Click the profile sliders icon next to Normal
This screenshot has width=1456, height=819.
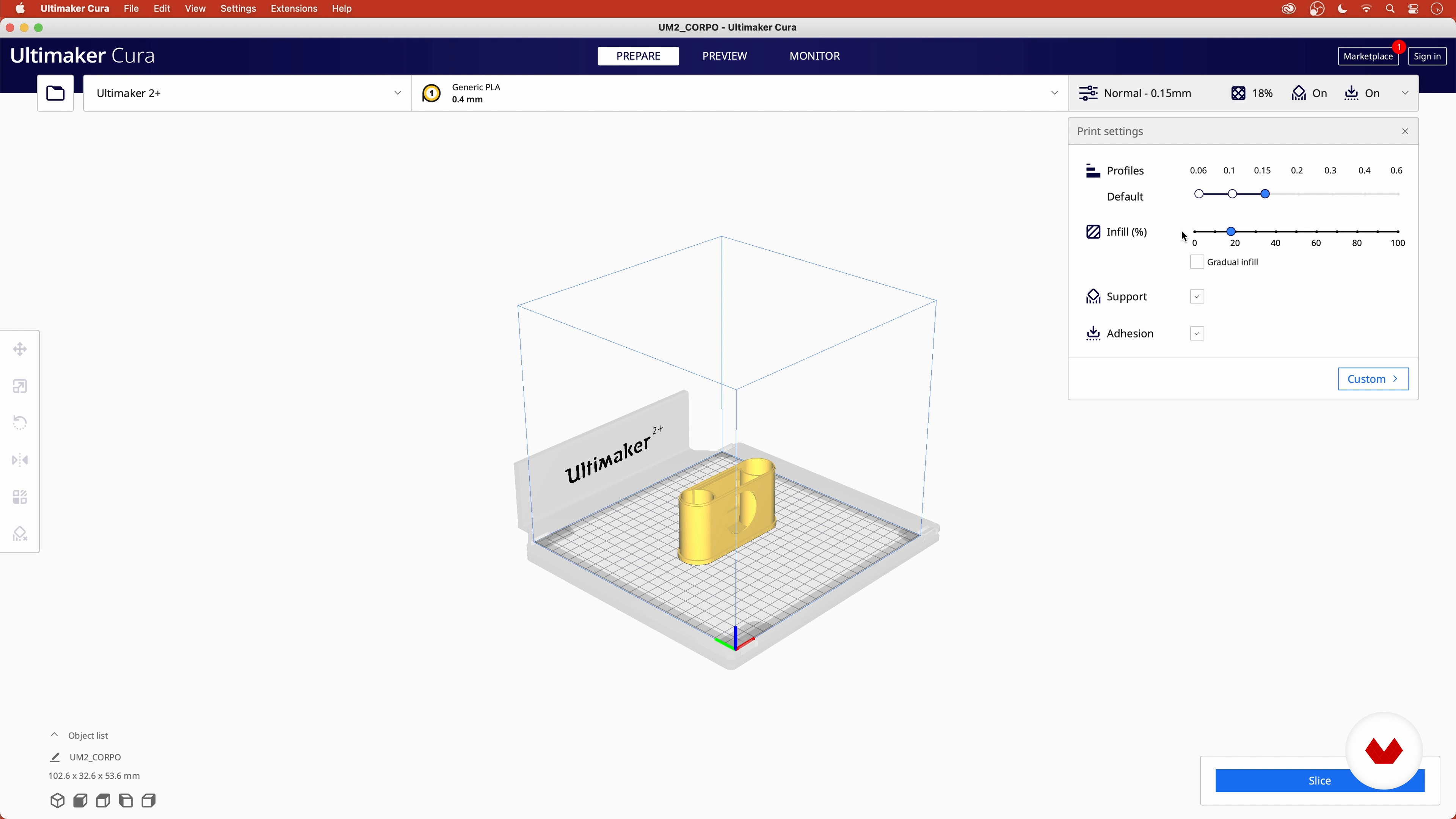point(1088,93)
